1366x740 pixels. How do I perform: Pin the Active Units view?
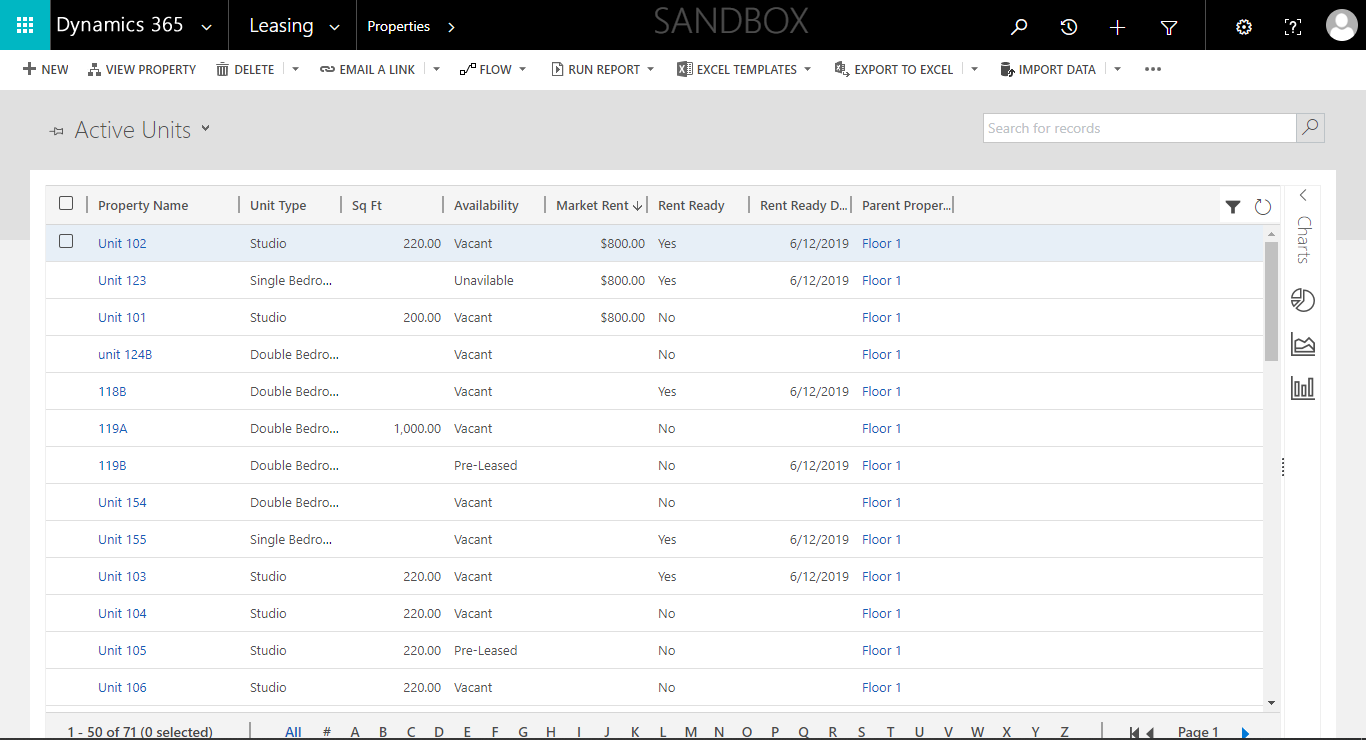[57, 131]
